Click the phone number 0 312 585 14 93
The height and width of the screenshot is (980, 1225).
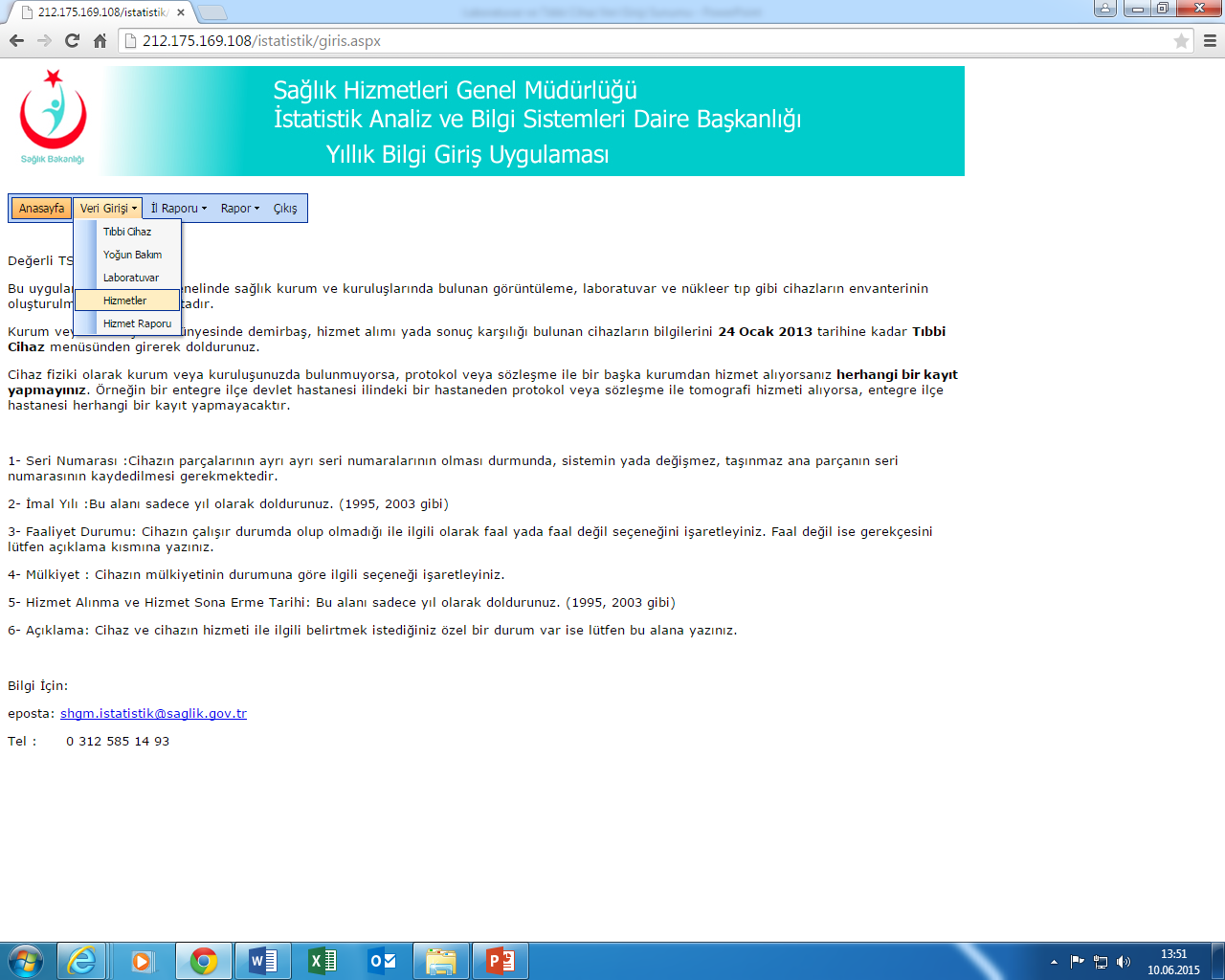(x=118, y=742)
